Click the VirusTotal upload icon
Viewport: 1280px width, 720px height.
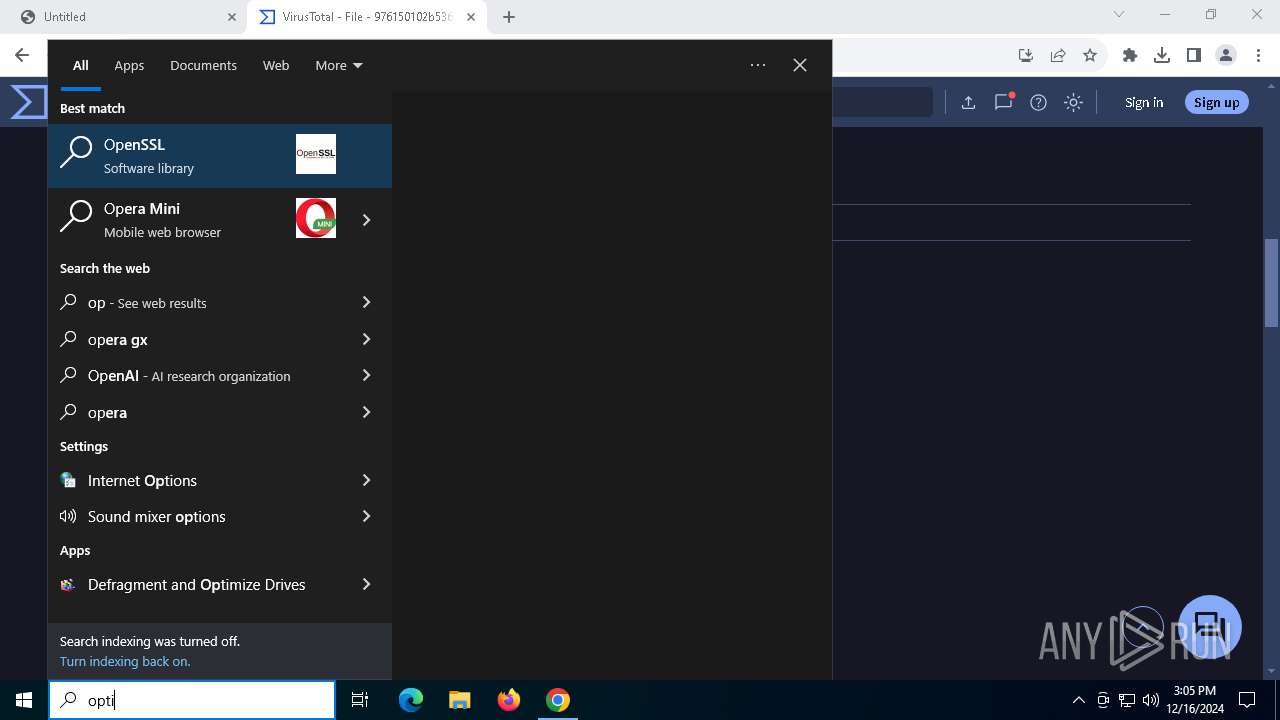[x=968, y=102]
